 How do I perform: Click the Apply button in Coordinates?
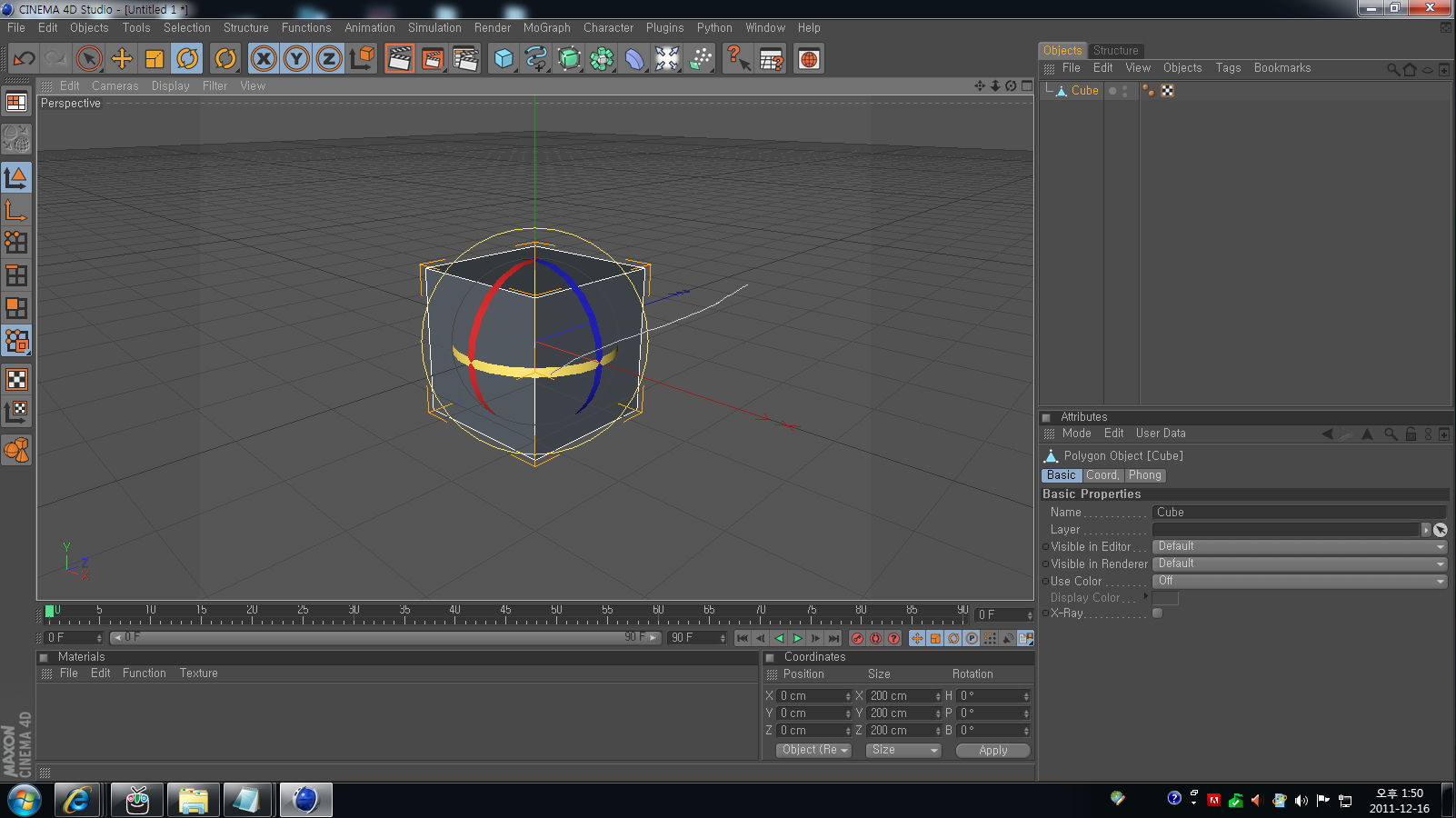pyautogui.click(x=992, y=751)
